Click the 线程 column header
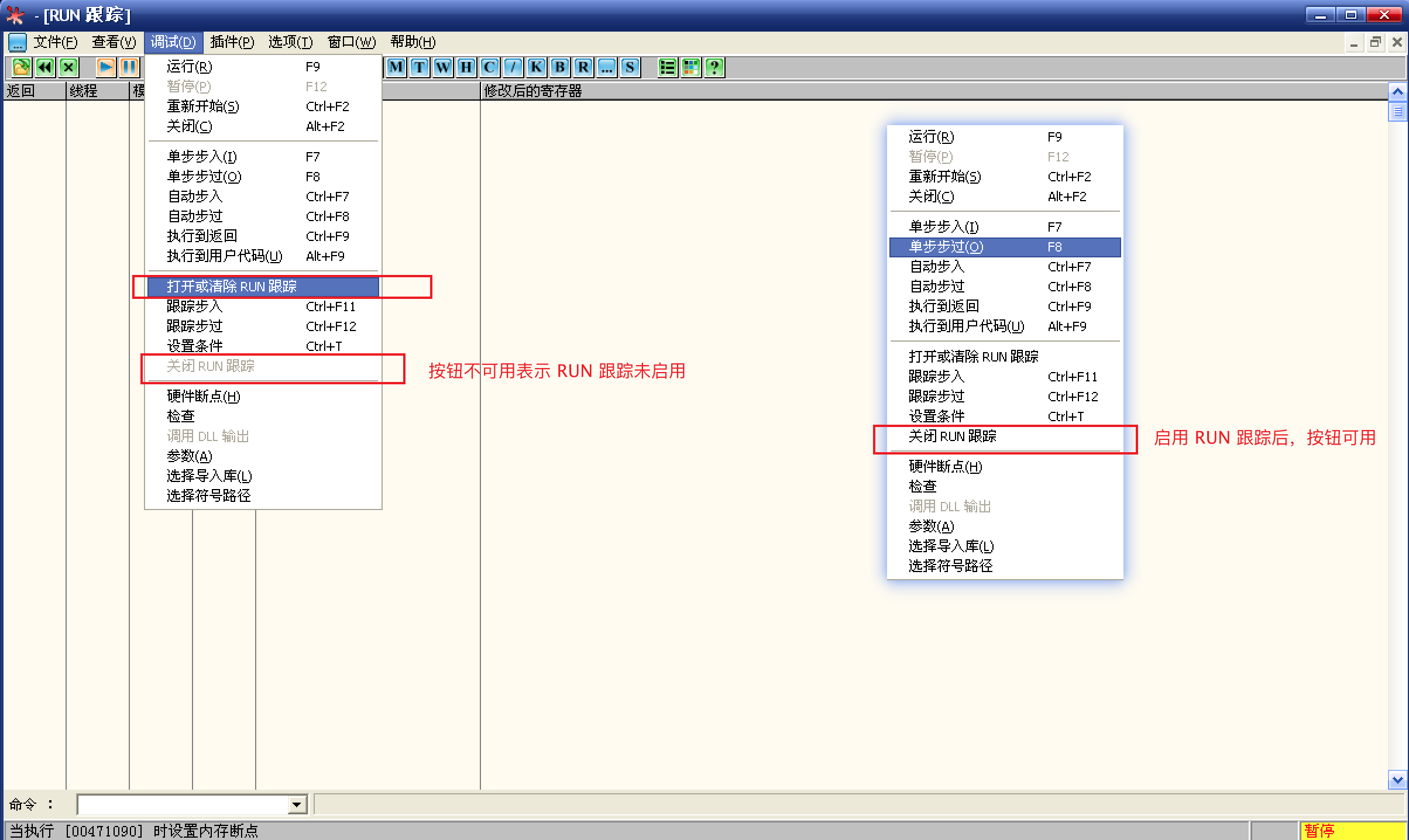The height and width of the screenshot is (840, 1409). pos(84,91)
